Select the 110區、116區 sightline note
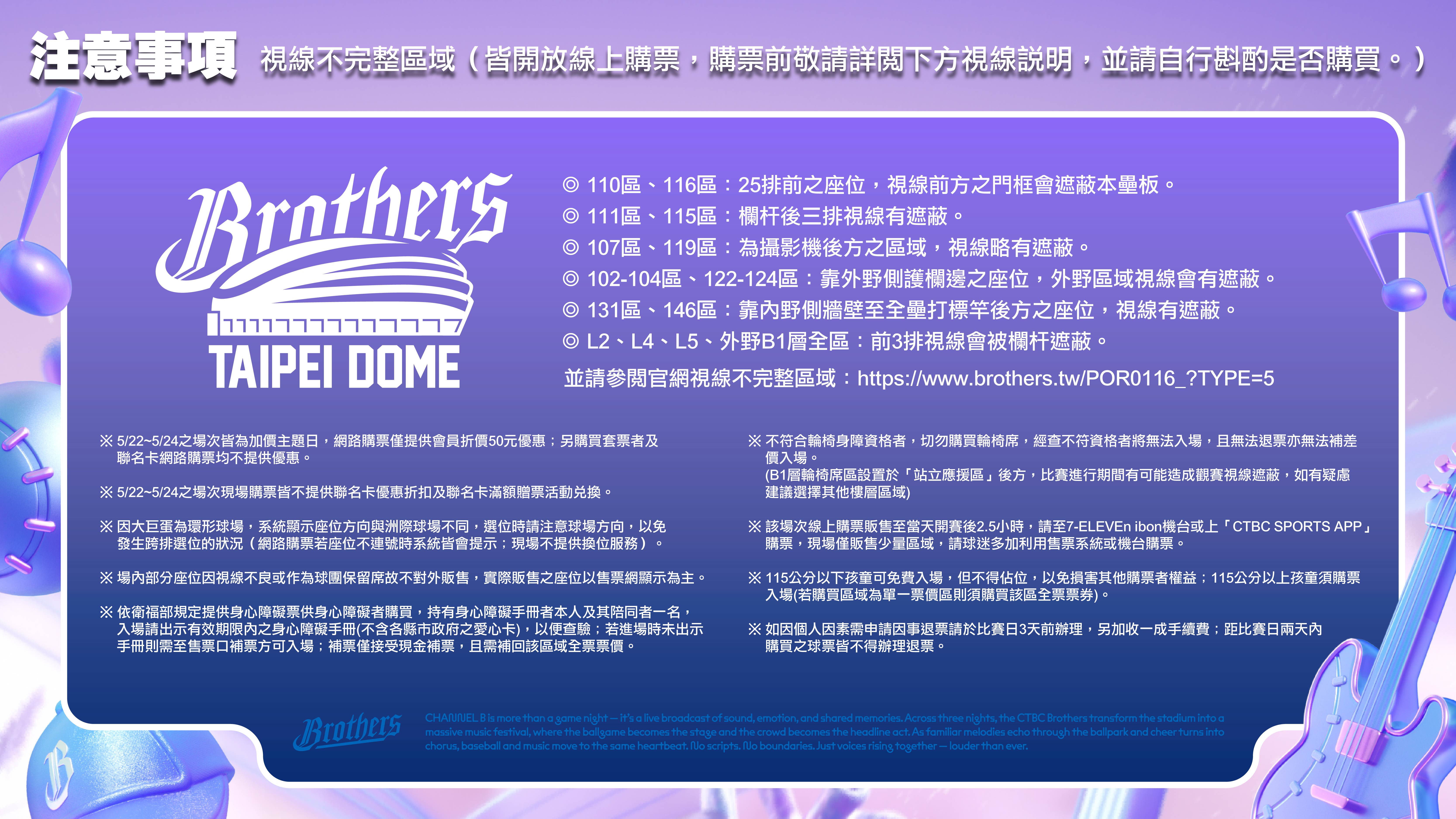 tap(868, 185)
